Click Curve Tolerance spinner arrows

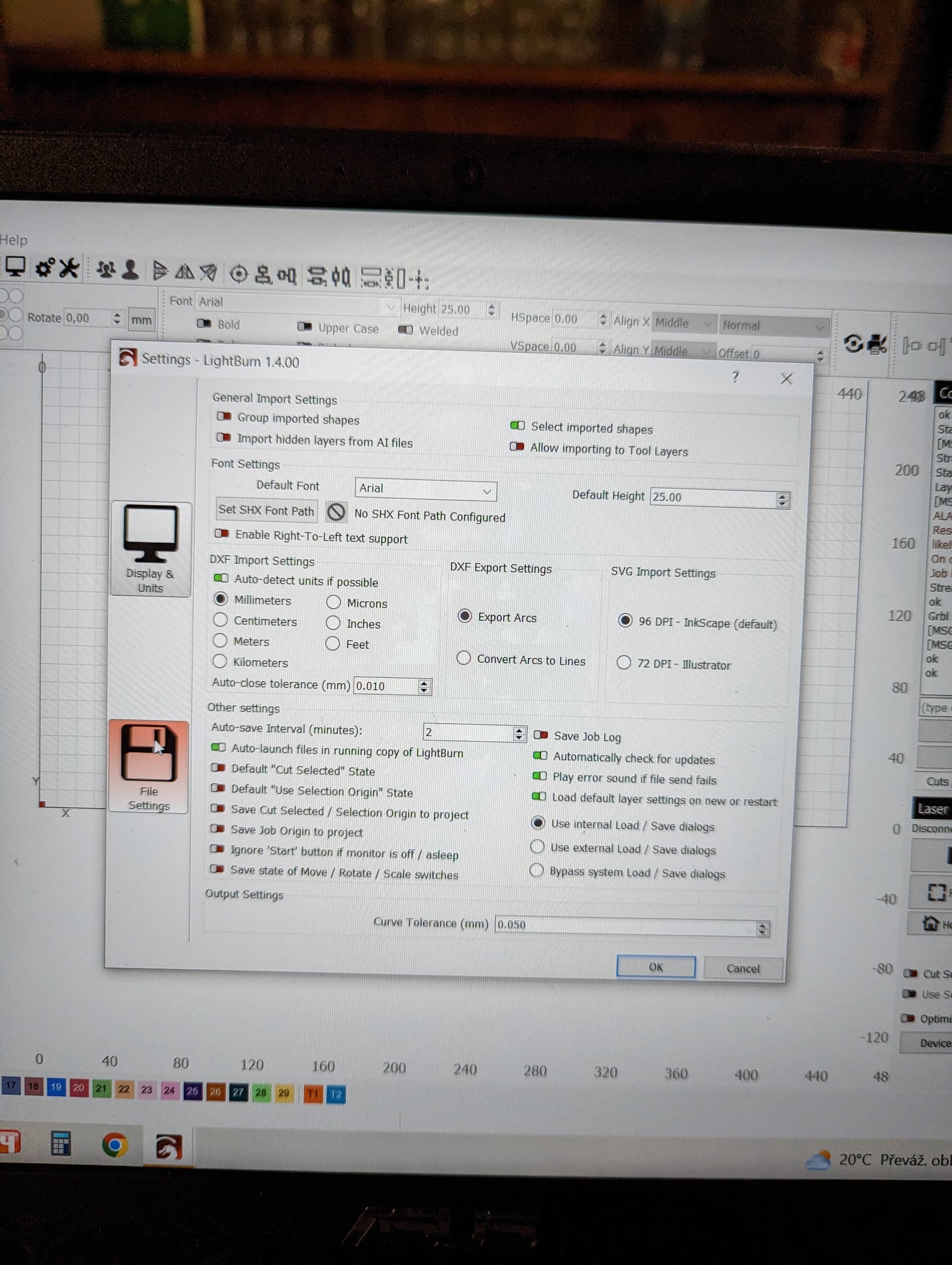pos(762,929)
